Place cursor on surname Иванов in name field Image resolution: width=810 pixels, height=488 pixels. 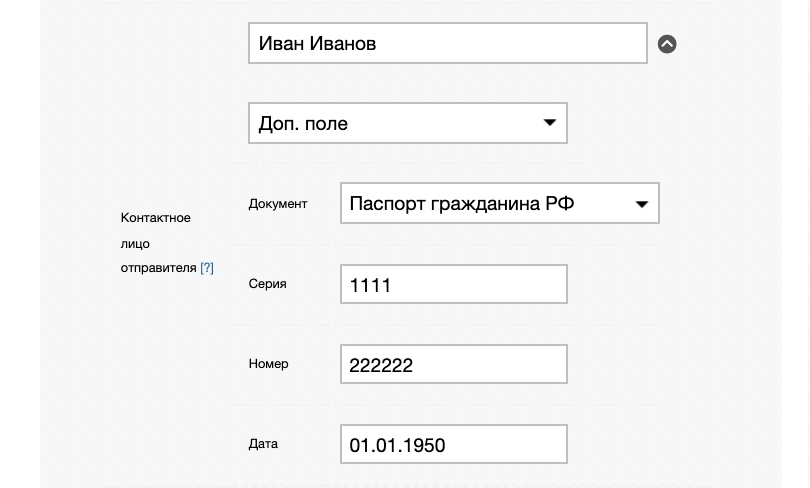[x=343, y=44]
